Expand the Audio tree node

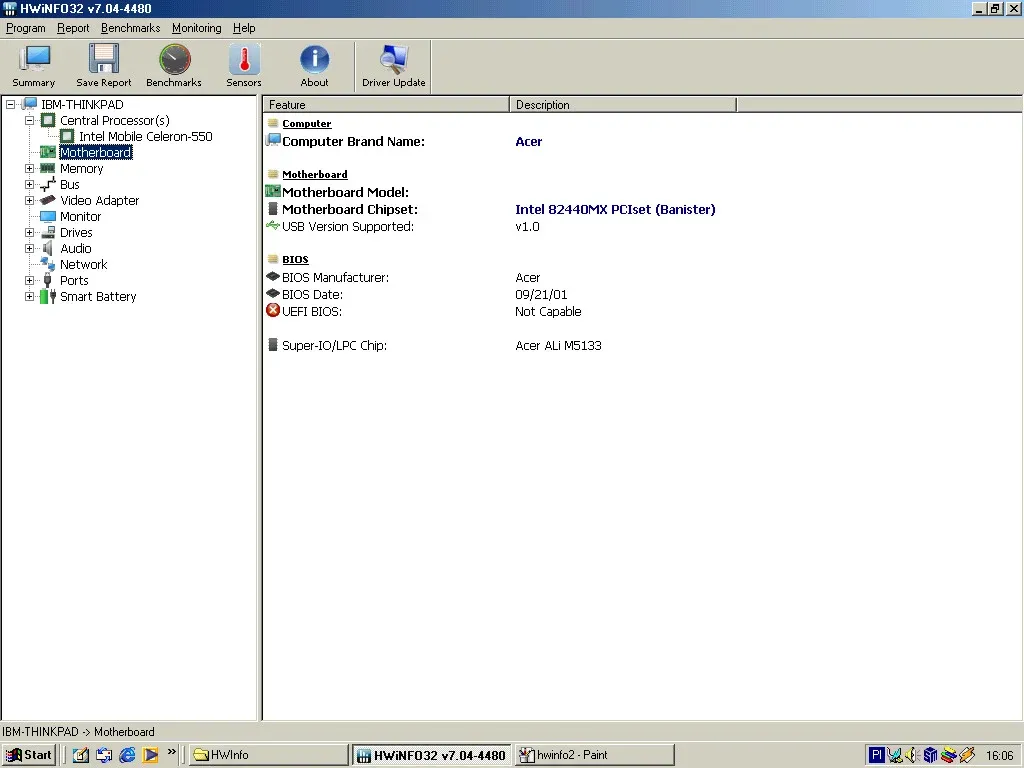tap(29, 248)
